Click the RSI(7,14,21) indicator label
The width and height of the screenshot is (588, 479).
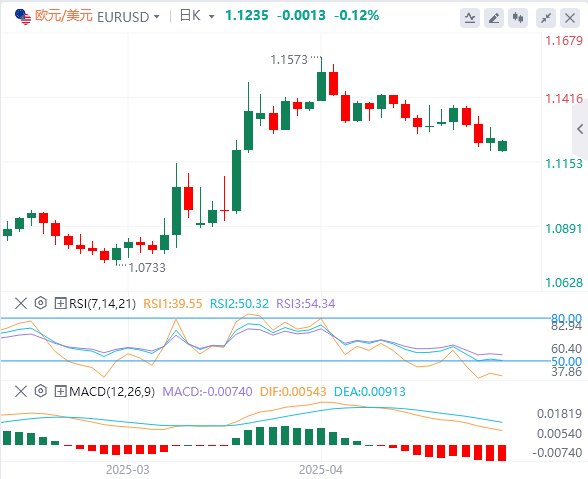tap(102, 303)
